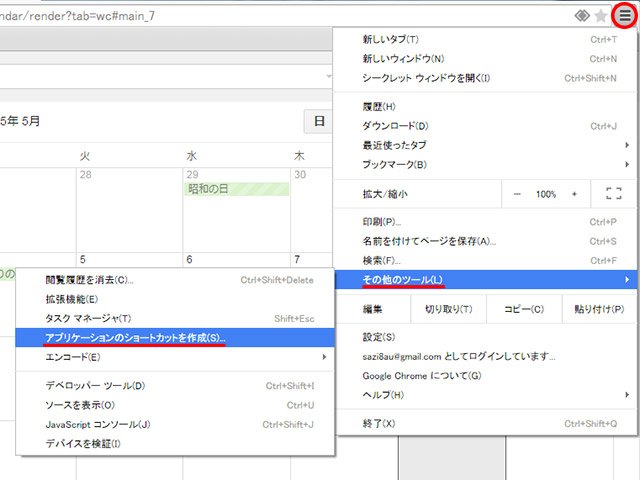Select アプリケーションのショートカットを作成
The width and height of the screenshot is (640, 480).
pyautogui.click(x=137, y=338)
